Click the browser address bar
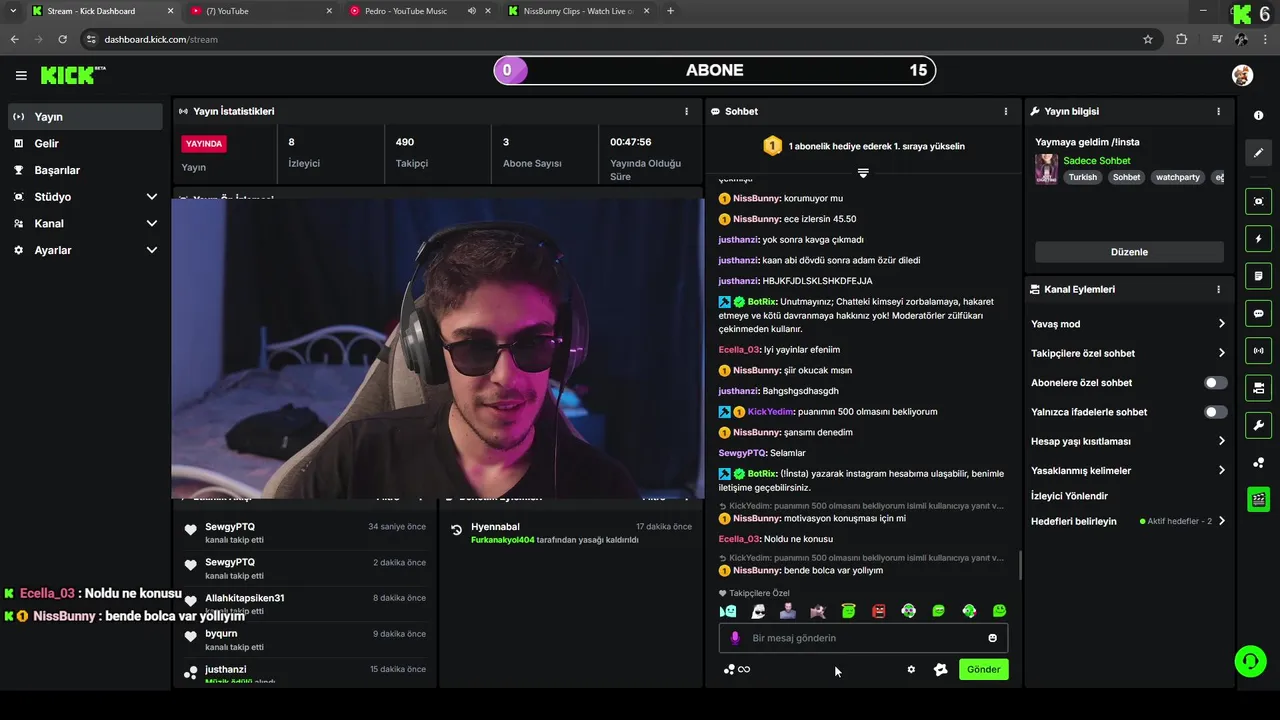 point(620,39)
